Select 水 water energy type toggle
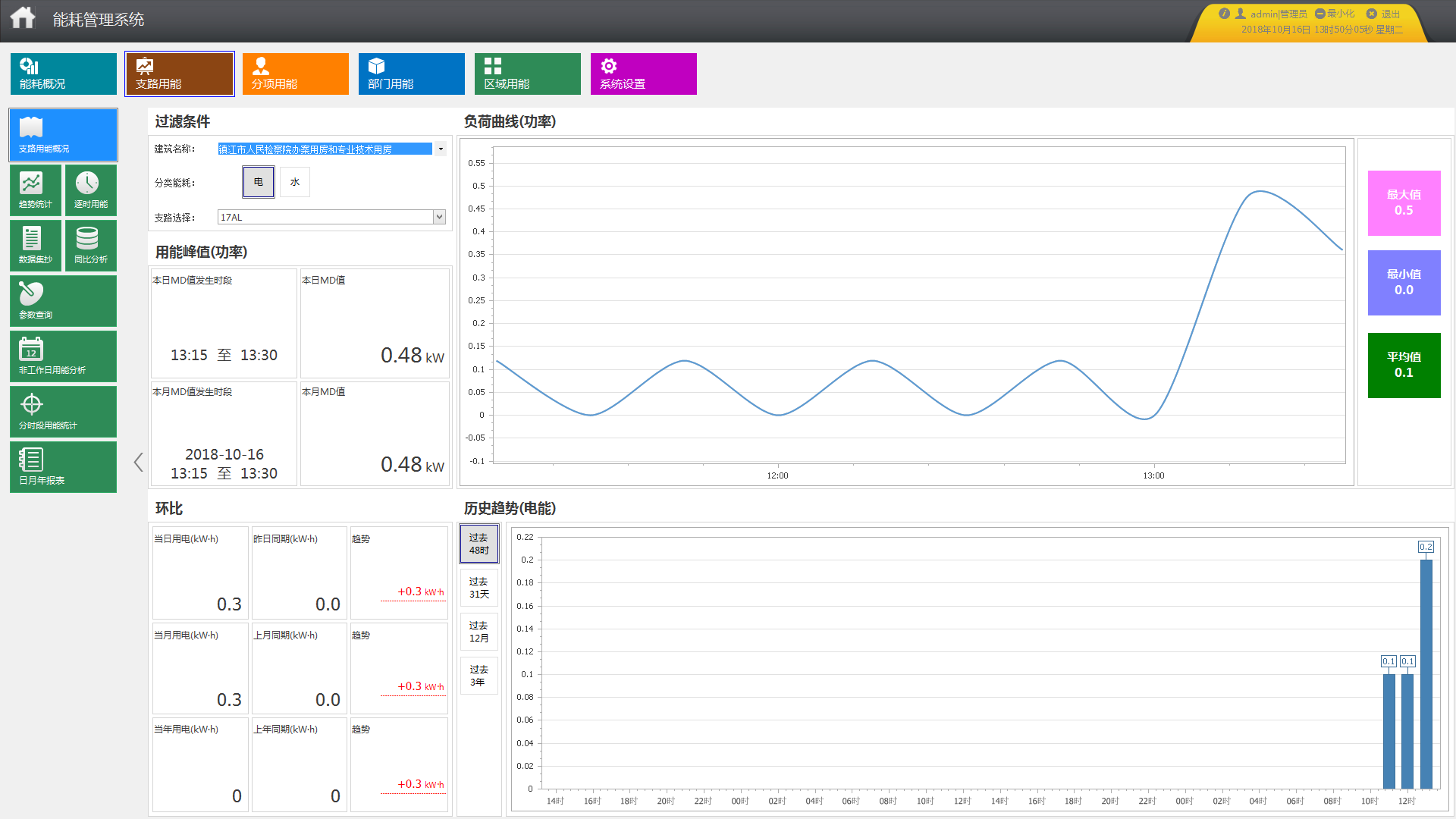 [x=295, y=182]
